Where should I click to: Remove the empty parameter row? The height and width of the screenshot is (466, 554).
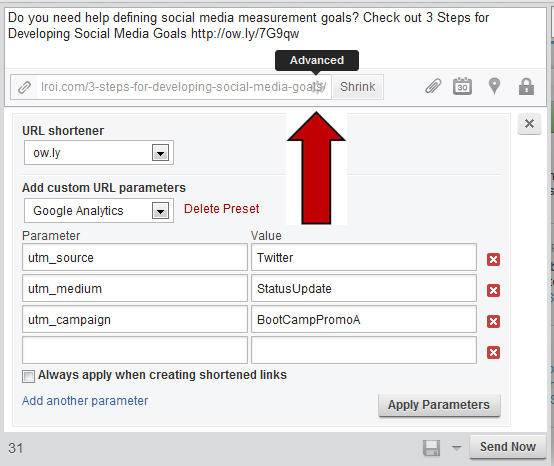tap(493, 352)
